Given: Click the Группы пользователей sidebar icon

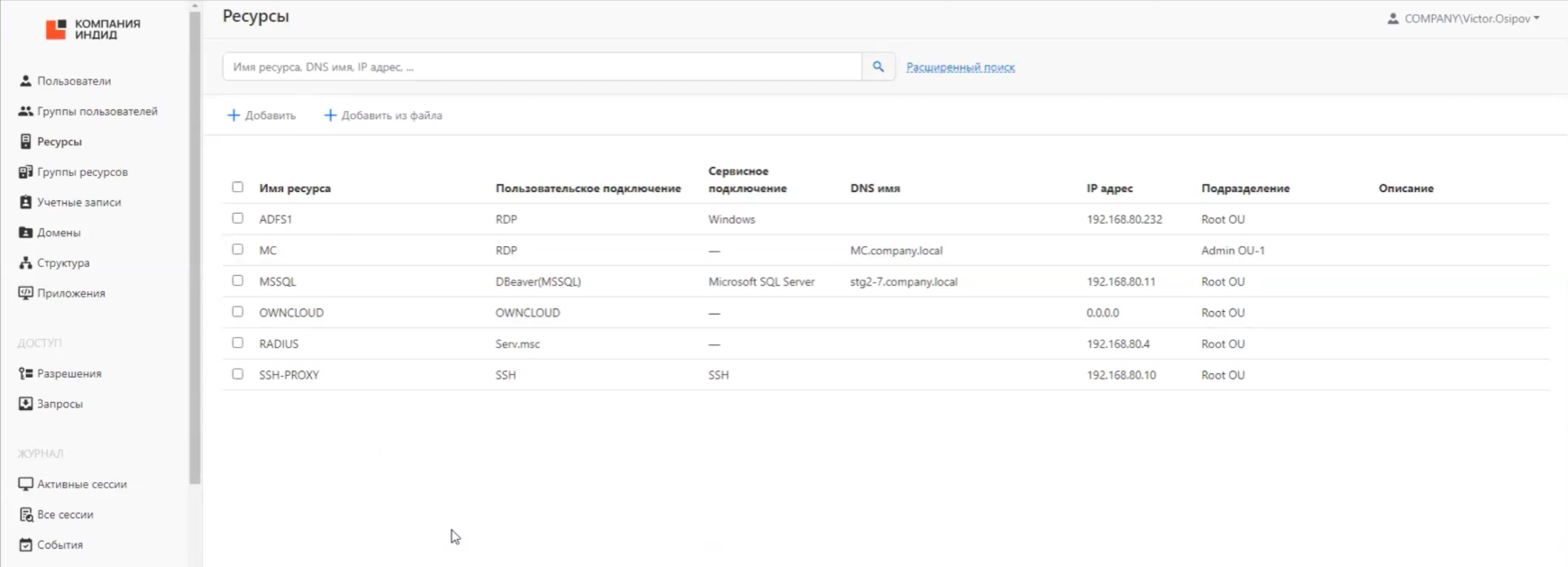Looking at the screenshot, I should point(25,112).
